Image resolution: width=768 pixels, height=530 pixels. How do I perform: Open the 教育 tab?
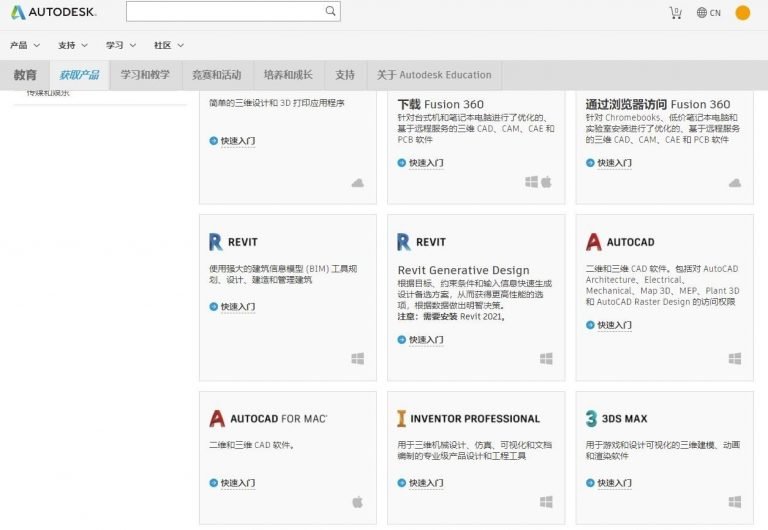click(x=25, y=75)
